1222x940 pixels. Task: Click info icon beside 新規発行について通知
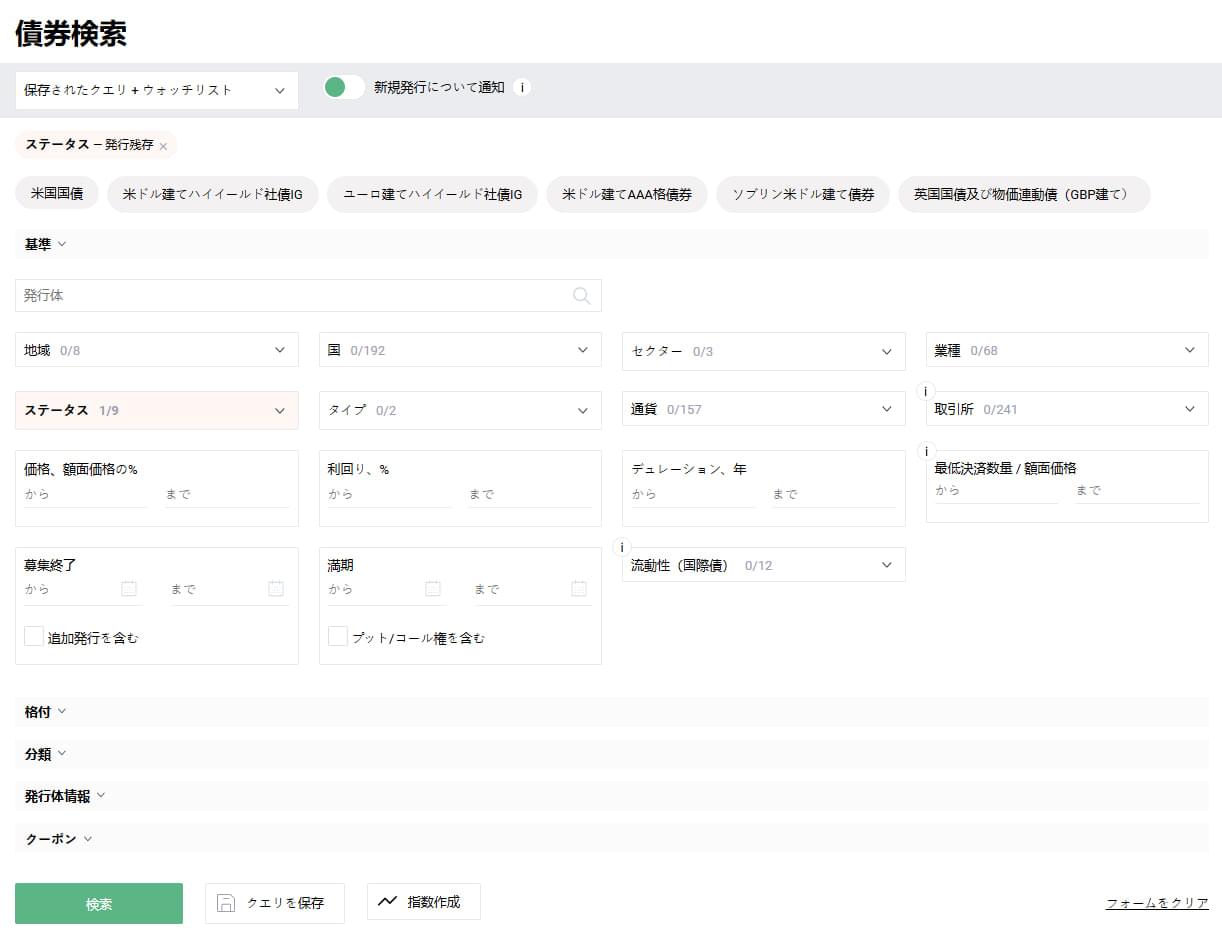(522, 87)
